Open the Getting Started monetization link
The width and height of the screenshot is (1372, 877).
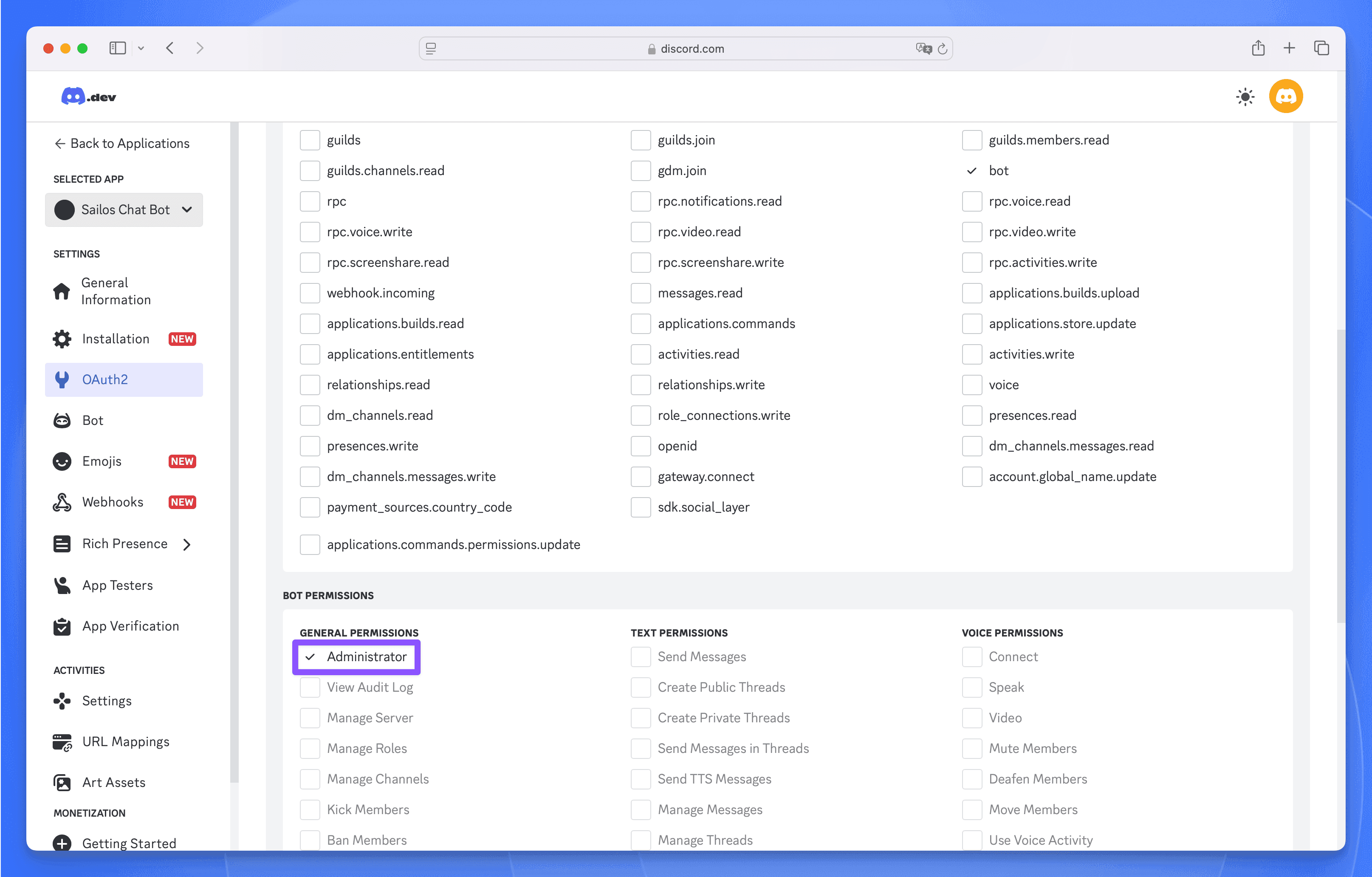(129, 843)
